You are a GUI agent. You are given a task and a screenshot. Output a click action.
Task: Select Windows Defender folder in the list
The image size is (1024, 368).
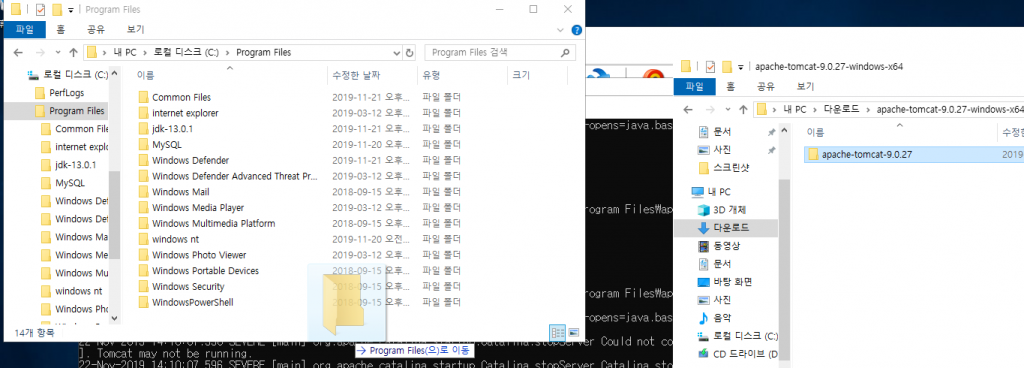pyautogui.click(x=190, y=160)
